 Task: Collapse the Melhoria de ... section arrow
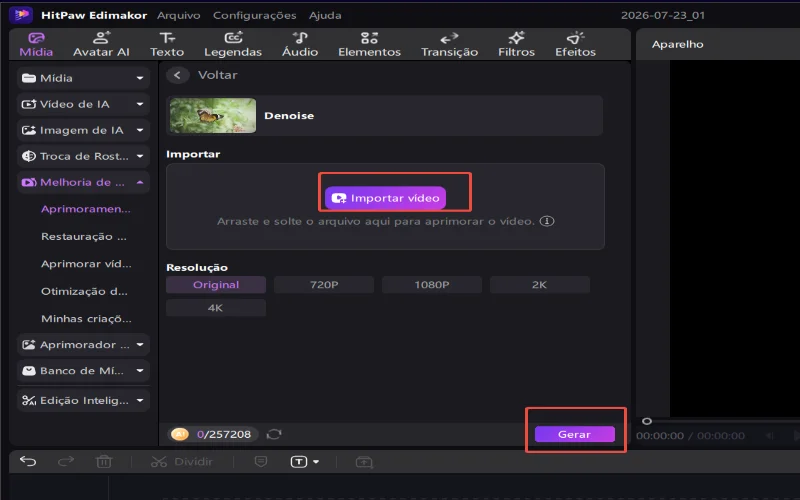[x=140, y=182]
